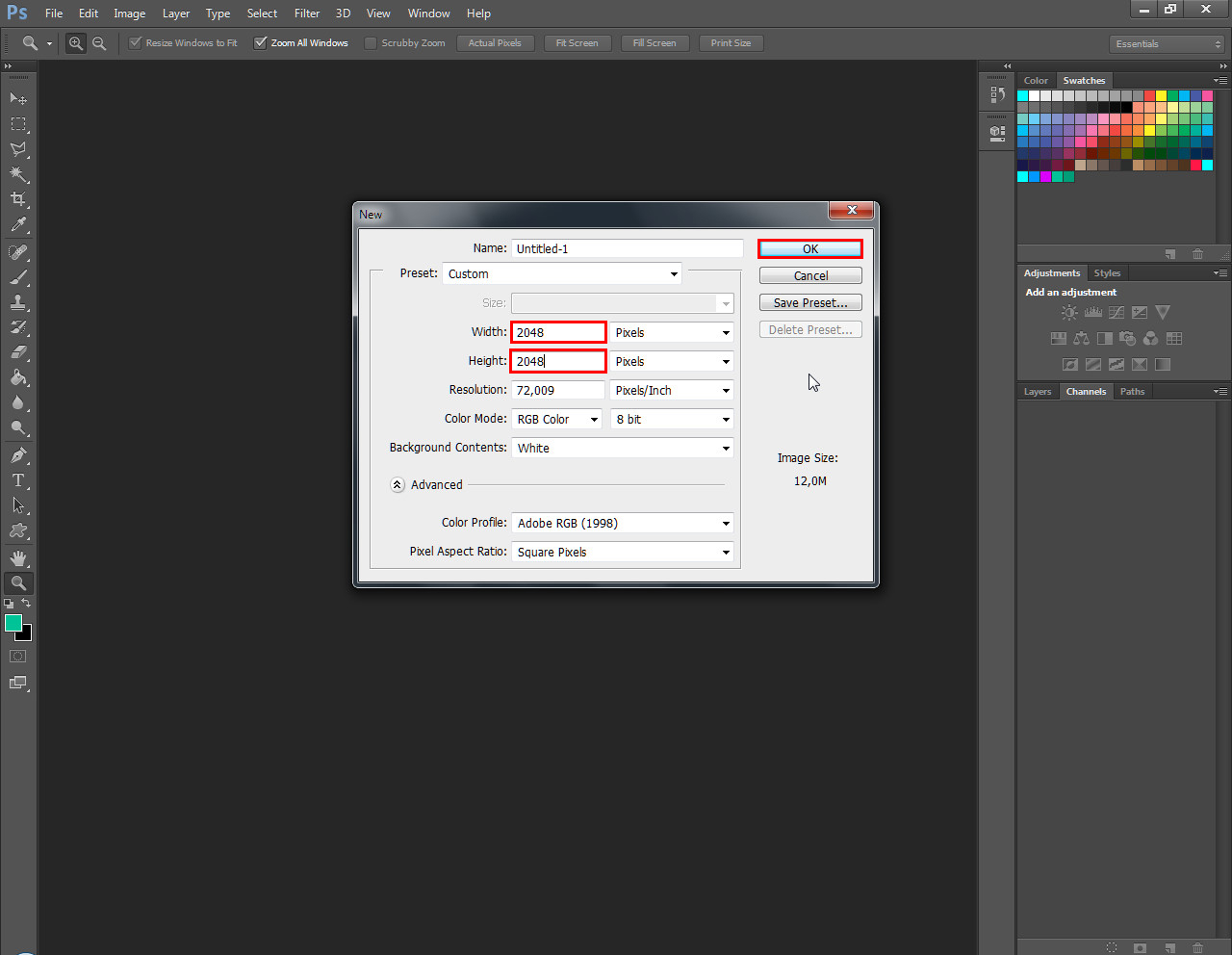This screenshot has width=1232, height=955.
Task: Select the Clone Stamp tool
Action: click(x=18, y=302)
